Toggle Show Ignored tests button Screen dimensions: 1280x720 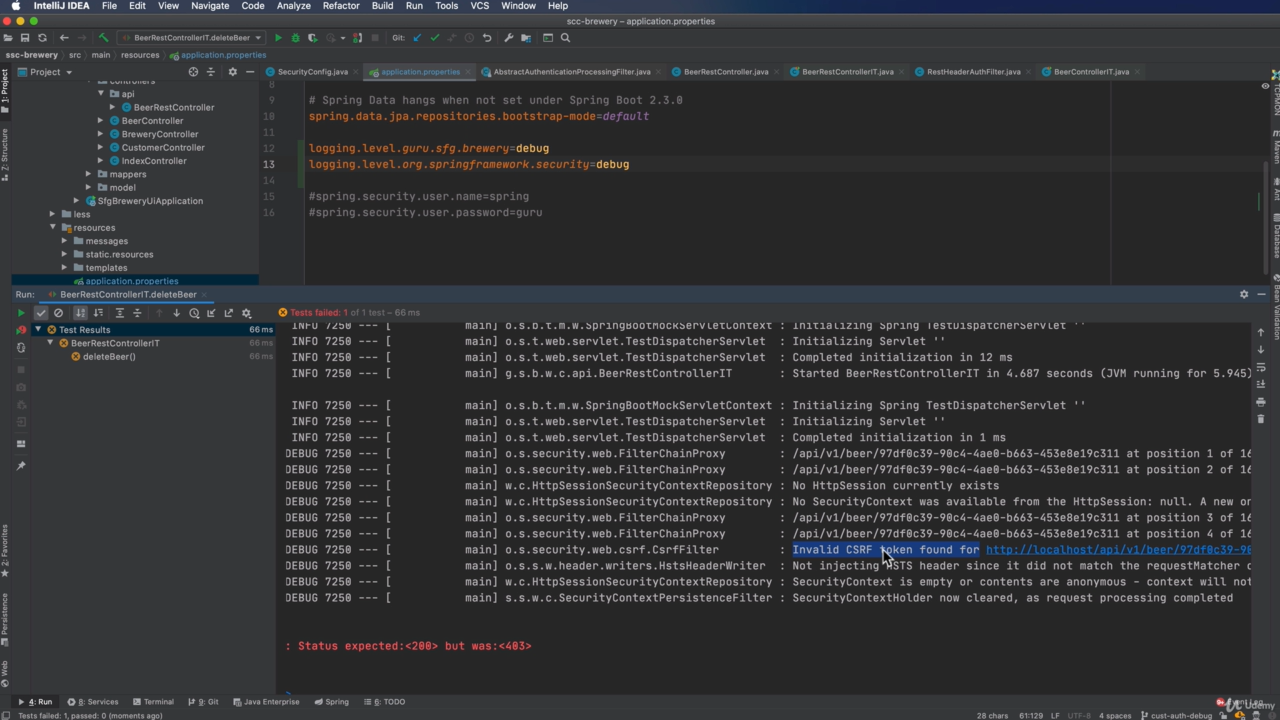click(58, 313)
